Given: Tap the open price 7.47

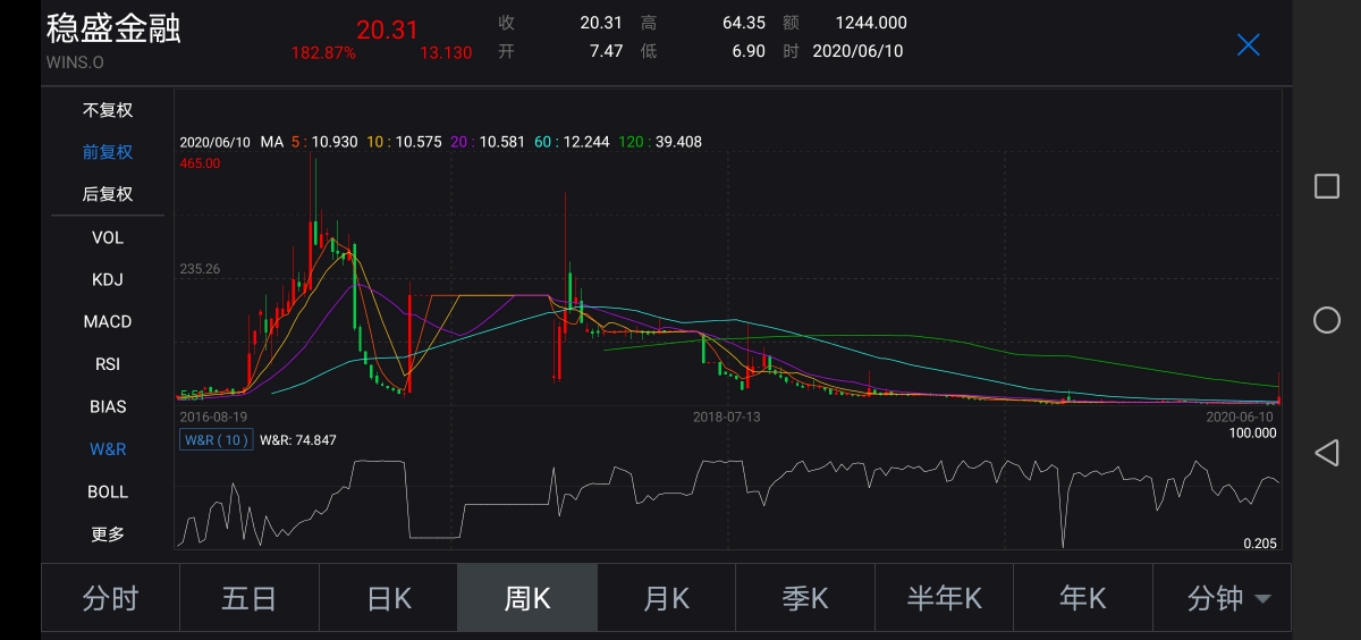Looking at the screenshot, I should point(606,51).
